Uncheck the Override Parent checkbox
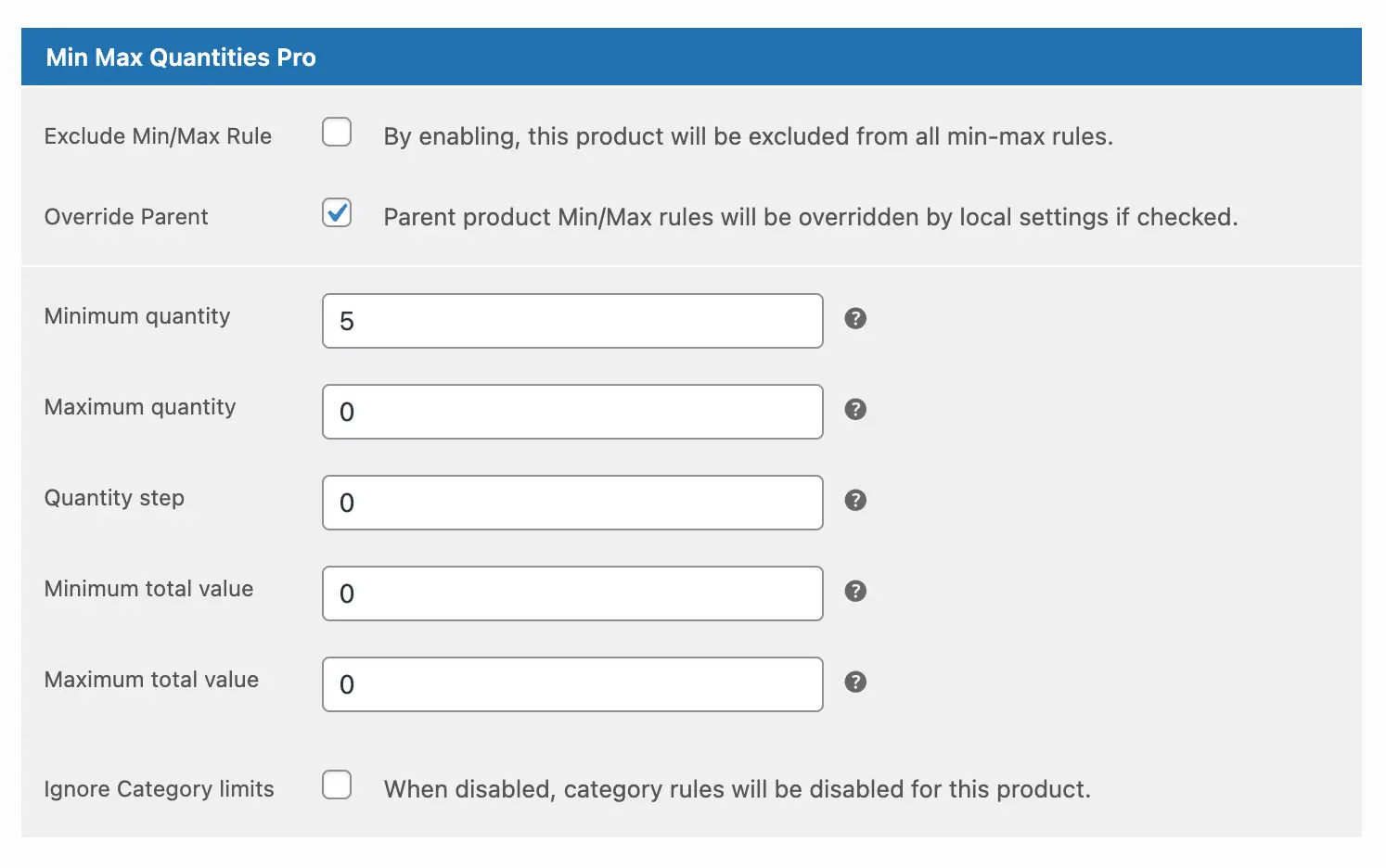Image resolution: width=1386 pixels, height=868 pixels. tap(337, 213)
